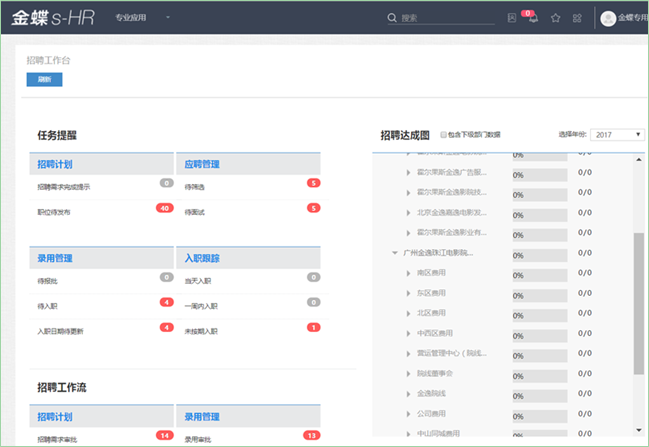Collapse the 广州金逸珠江电影院 tree node
The height and width of the screenshot is (447, 649).
point(395,253)
